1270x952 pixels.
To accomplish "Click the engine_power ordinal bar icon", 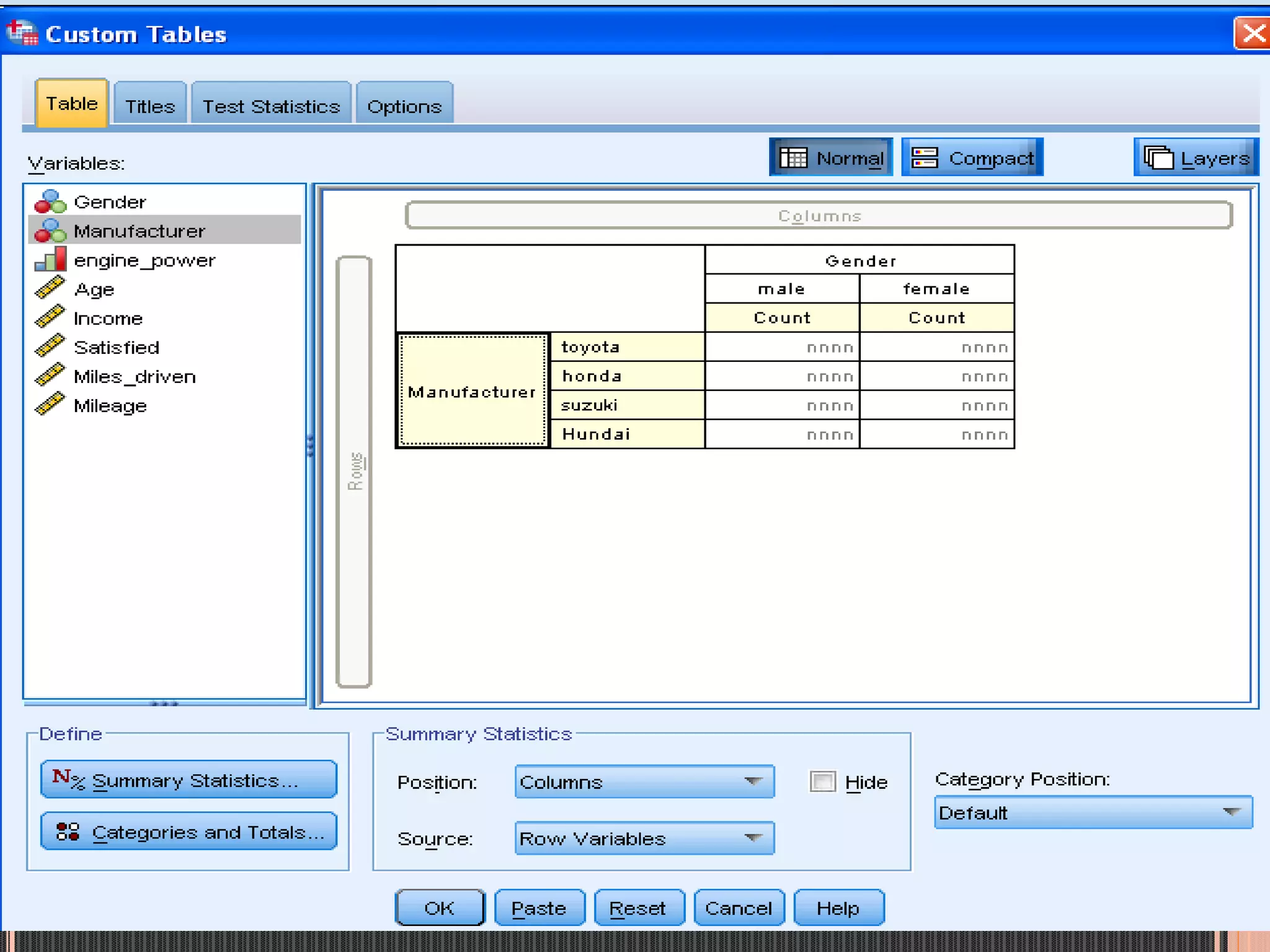I will tap(51, 260).
